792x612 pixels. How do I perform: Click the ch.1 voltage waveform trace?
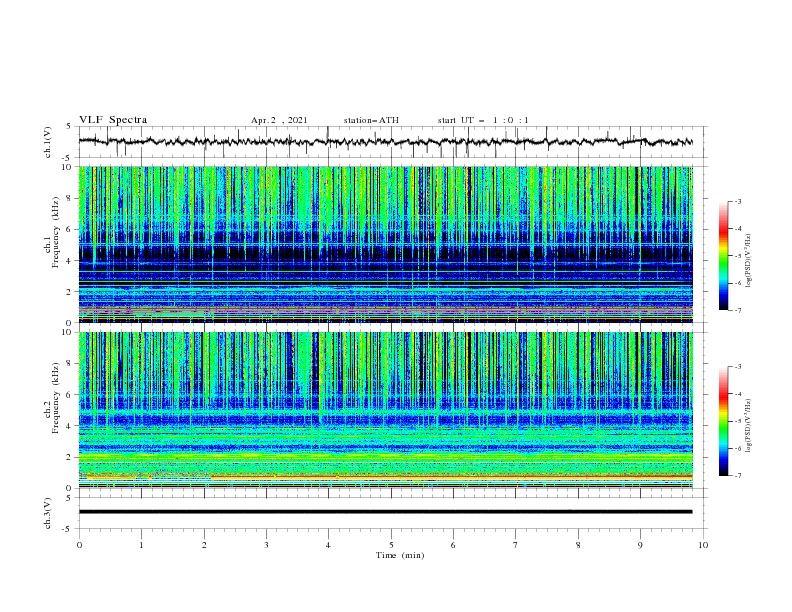pyautogui.click(x=385, y=142)
